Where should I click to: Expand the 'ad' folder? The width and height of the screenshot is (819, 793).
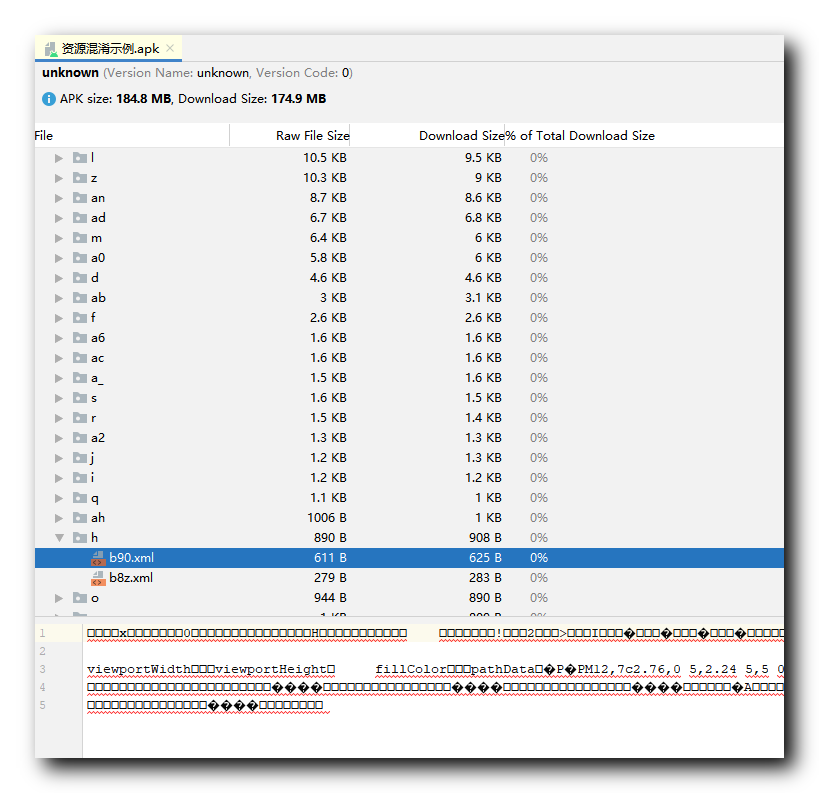[x=59, y=218]
